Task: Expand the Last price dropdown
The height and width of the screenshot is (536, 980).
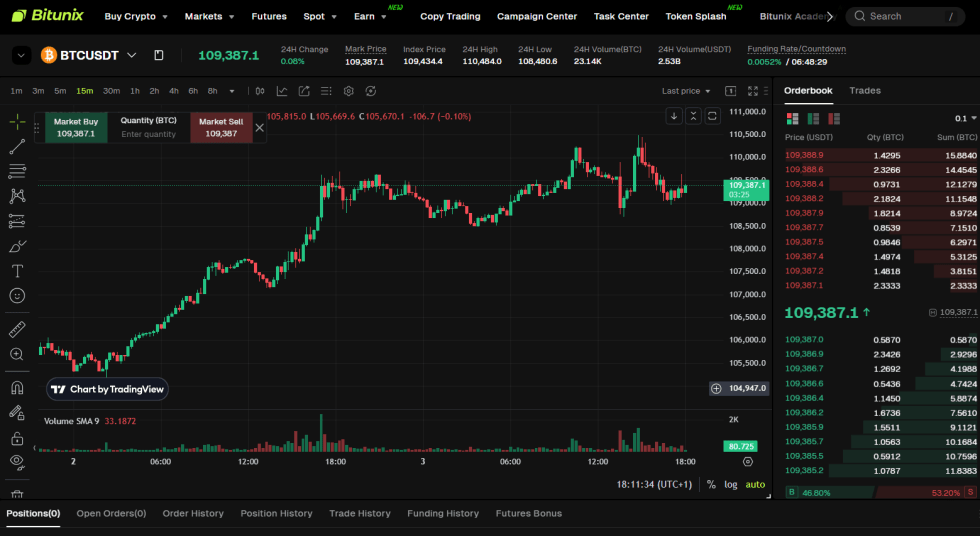Action: tap(687, 91)
